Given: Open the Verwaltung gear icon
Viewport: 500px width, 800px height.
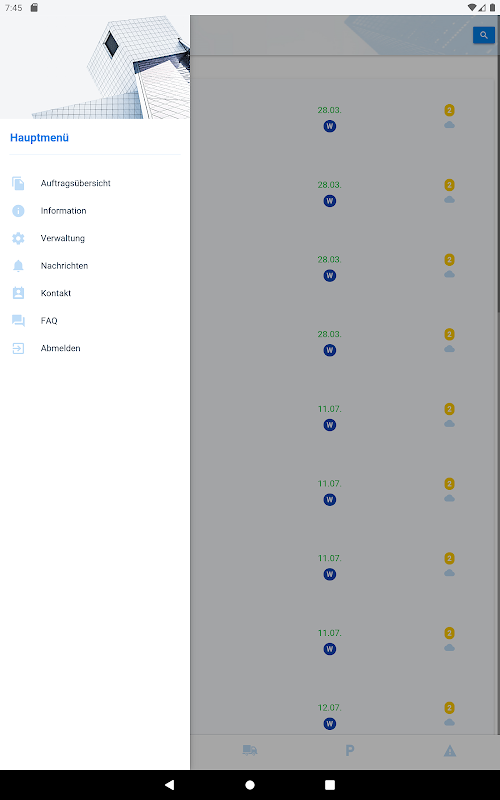Looking at the screenshot, I should 18,238.
